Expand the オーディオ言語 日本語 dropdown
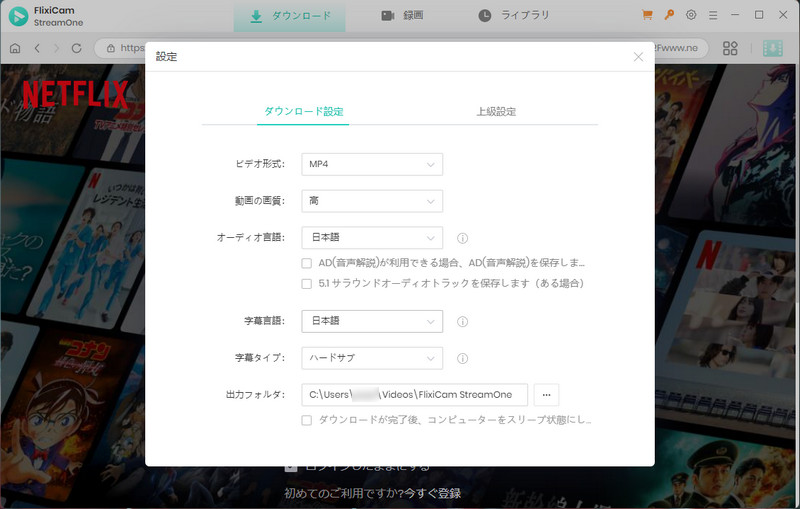 (x=372, y=238)
